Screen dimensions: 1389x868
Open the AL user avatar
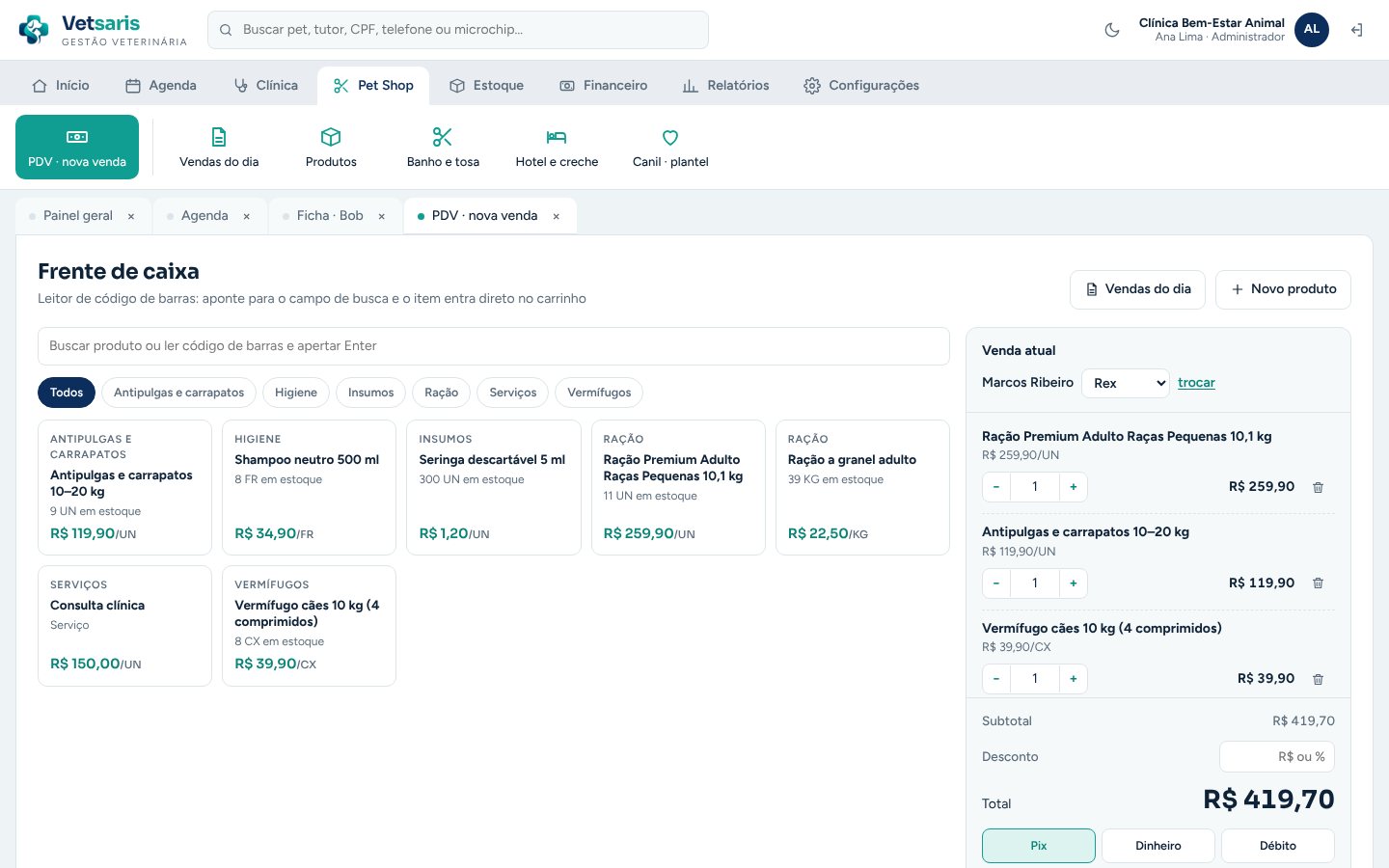click(x=1312, y=30)
